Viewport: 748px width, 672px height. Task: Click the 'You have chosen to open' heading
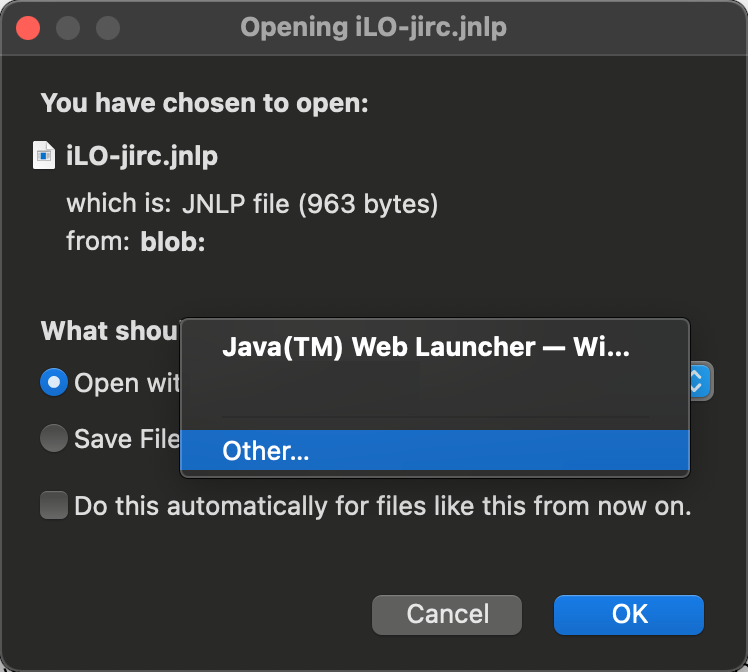[x=205, y=103]
